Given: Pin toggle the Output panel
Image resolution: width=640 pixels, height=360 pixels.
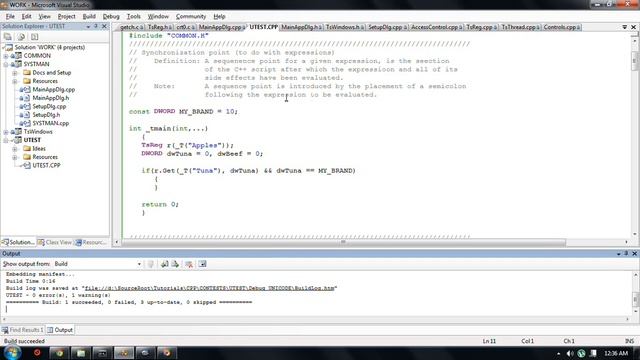Looking at the screenshot, I should point(626,253).
